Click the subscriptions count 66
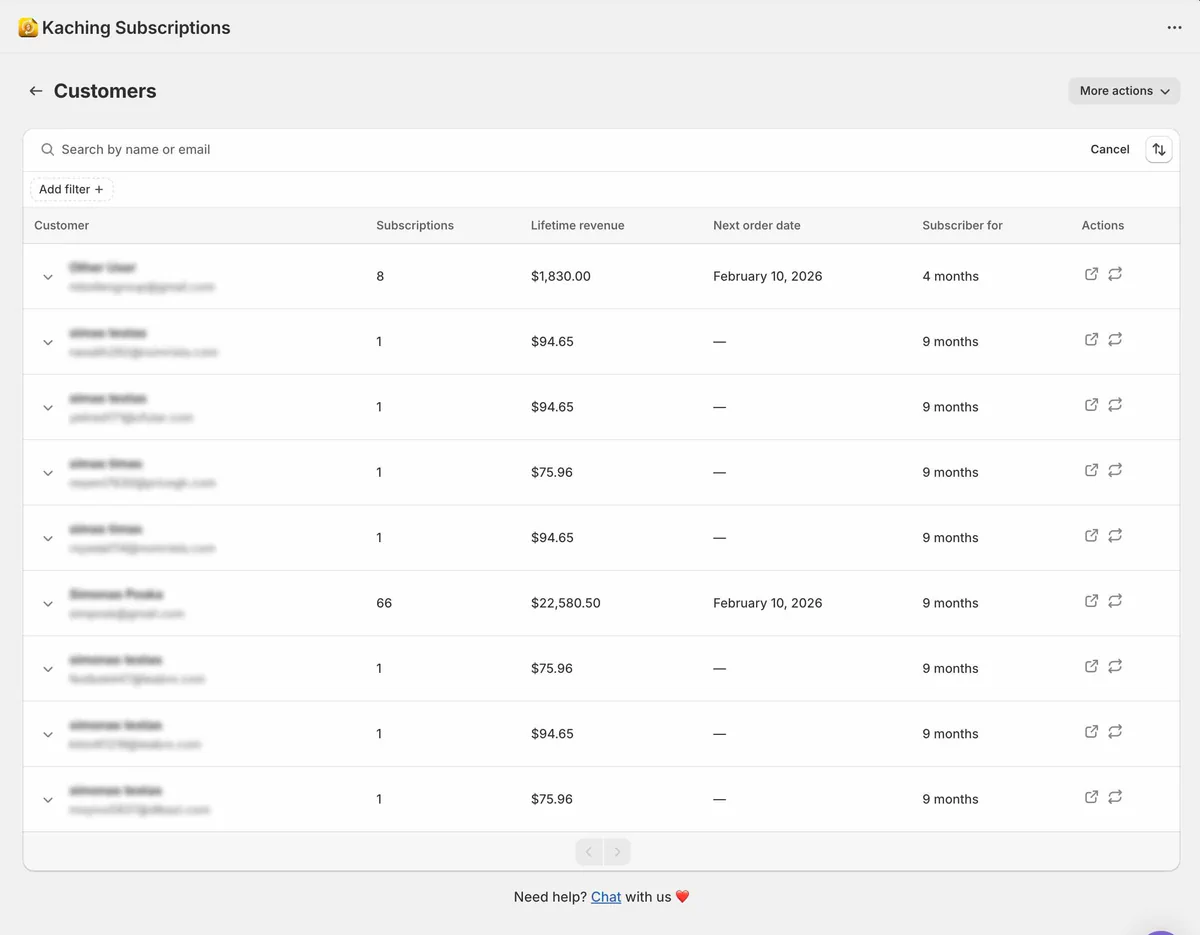 pyautogui.click(x=384, y=603)
